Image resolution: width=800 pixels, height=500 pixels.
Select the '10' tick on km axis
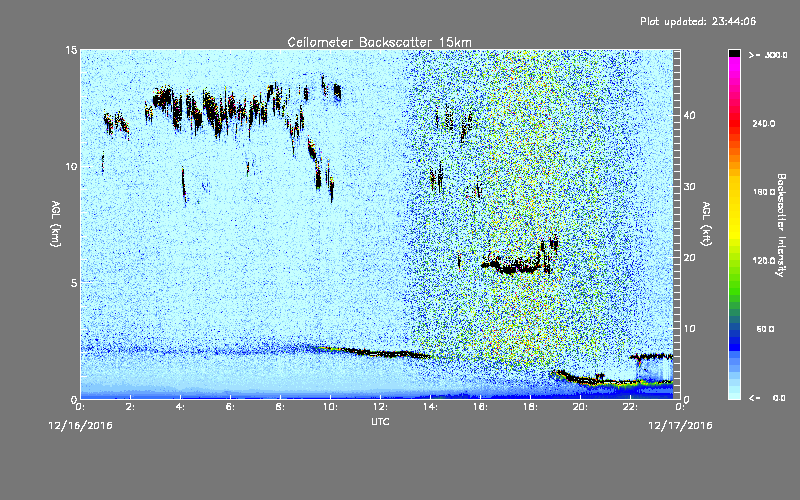[71, 167]
